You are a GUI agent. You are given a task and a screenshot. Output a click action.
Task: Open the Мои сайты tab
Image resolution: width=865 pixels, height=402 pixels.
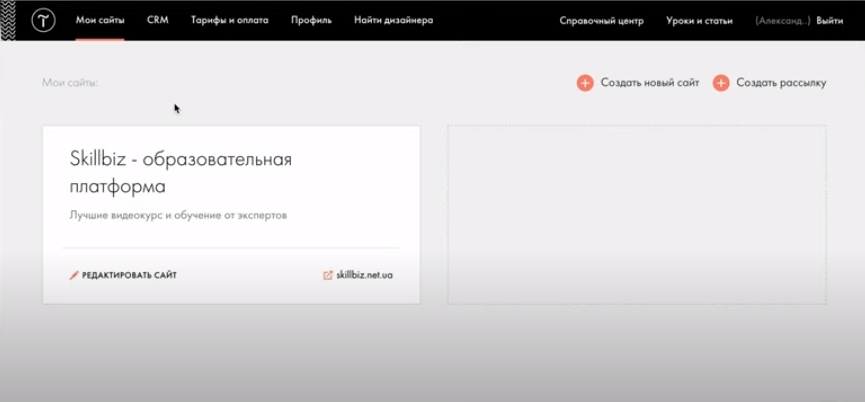pos(100,20)
